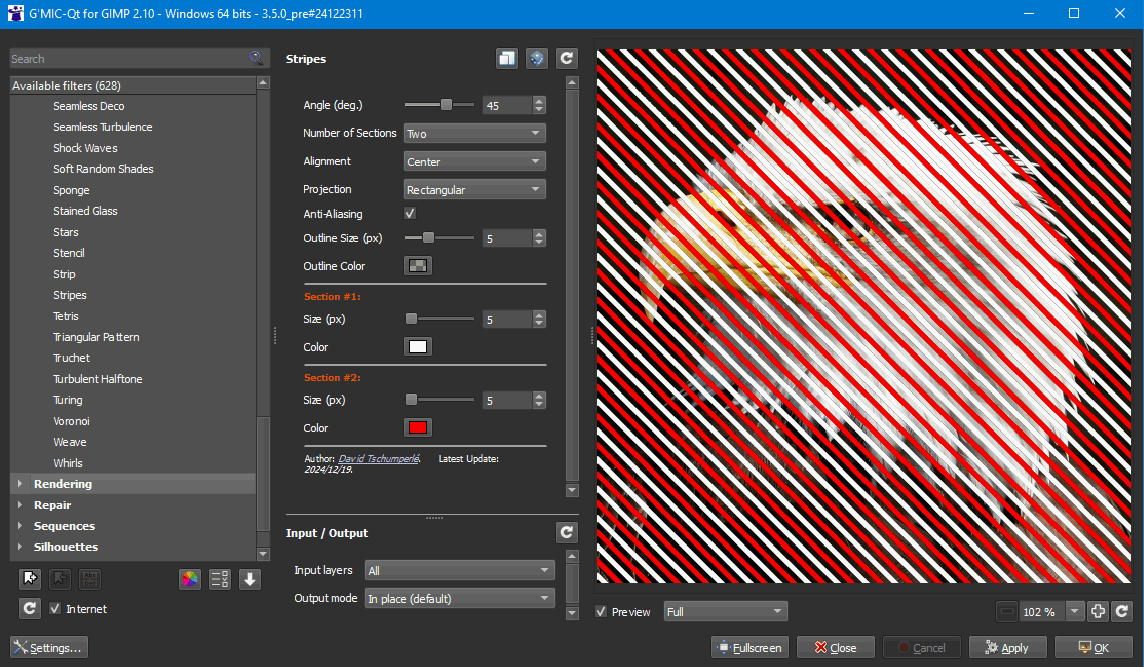Screen dimensions: 1144x667
Task: Open Number of Sections dropdown
Action: pos(474,134)
